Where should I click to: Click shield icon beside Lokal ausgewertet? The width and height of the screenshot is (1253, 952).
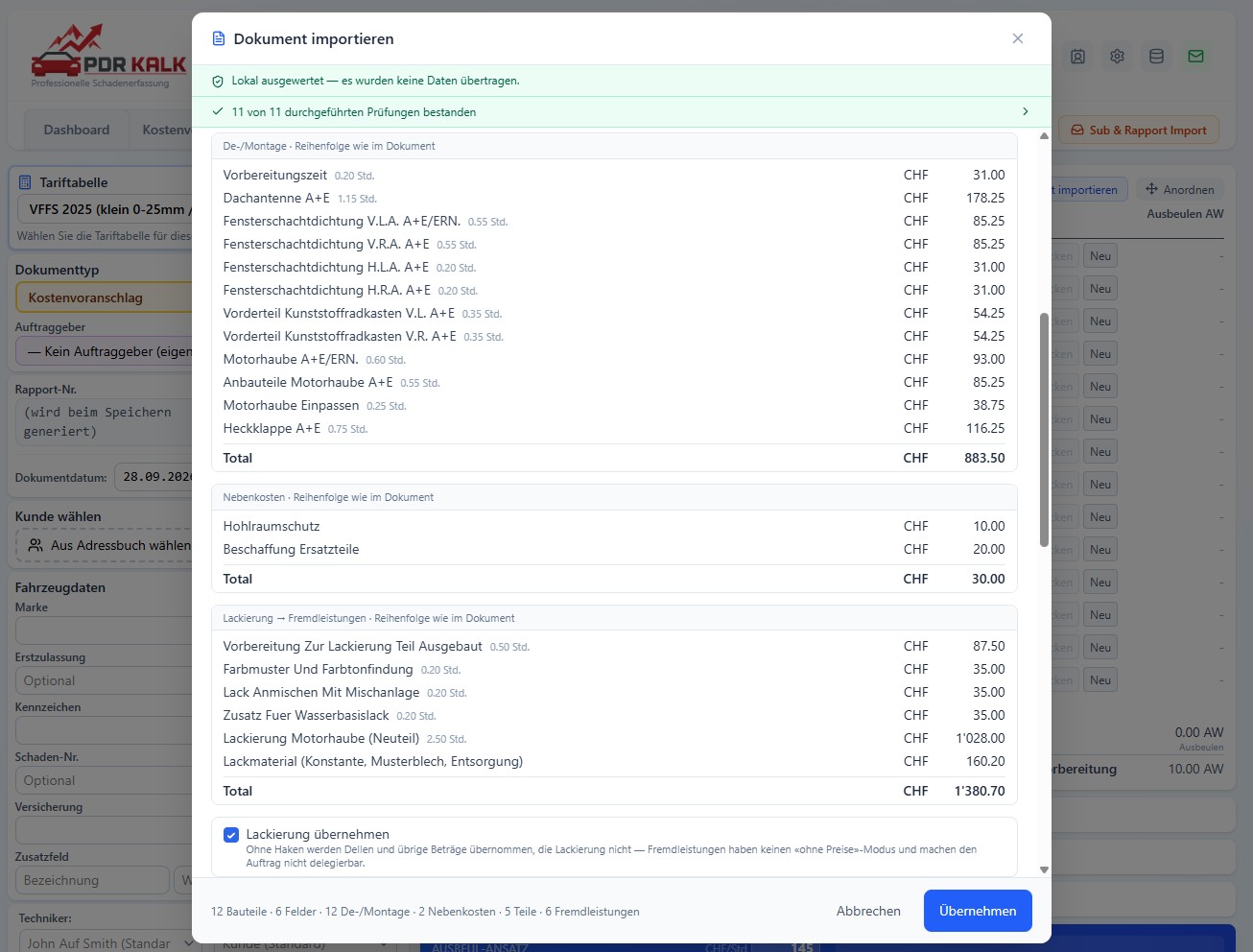click(218, 82)
